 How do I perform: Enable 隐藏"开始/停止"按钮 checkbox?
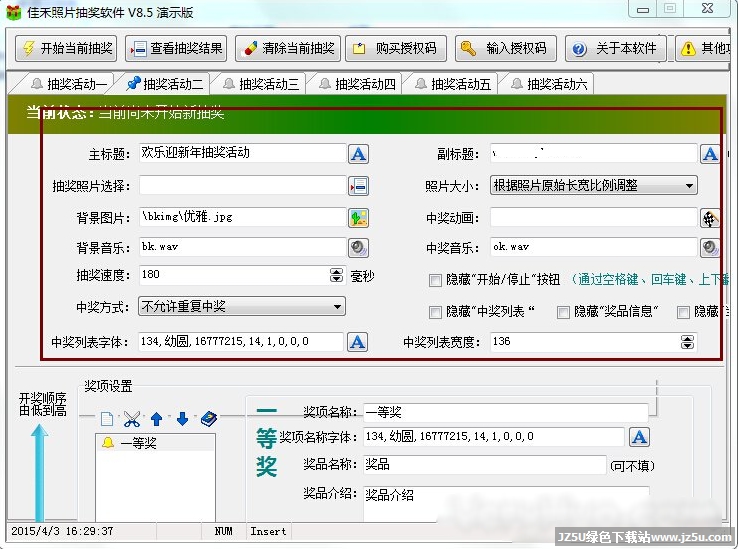click(x=435, y=280)
